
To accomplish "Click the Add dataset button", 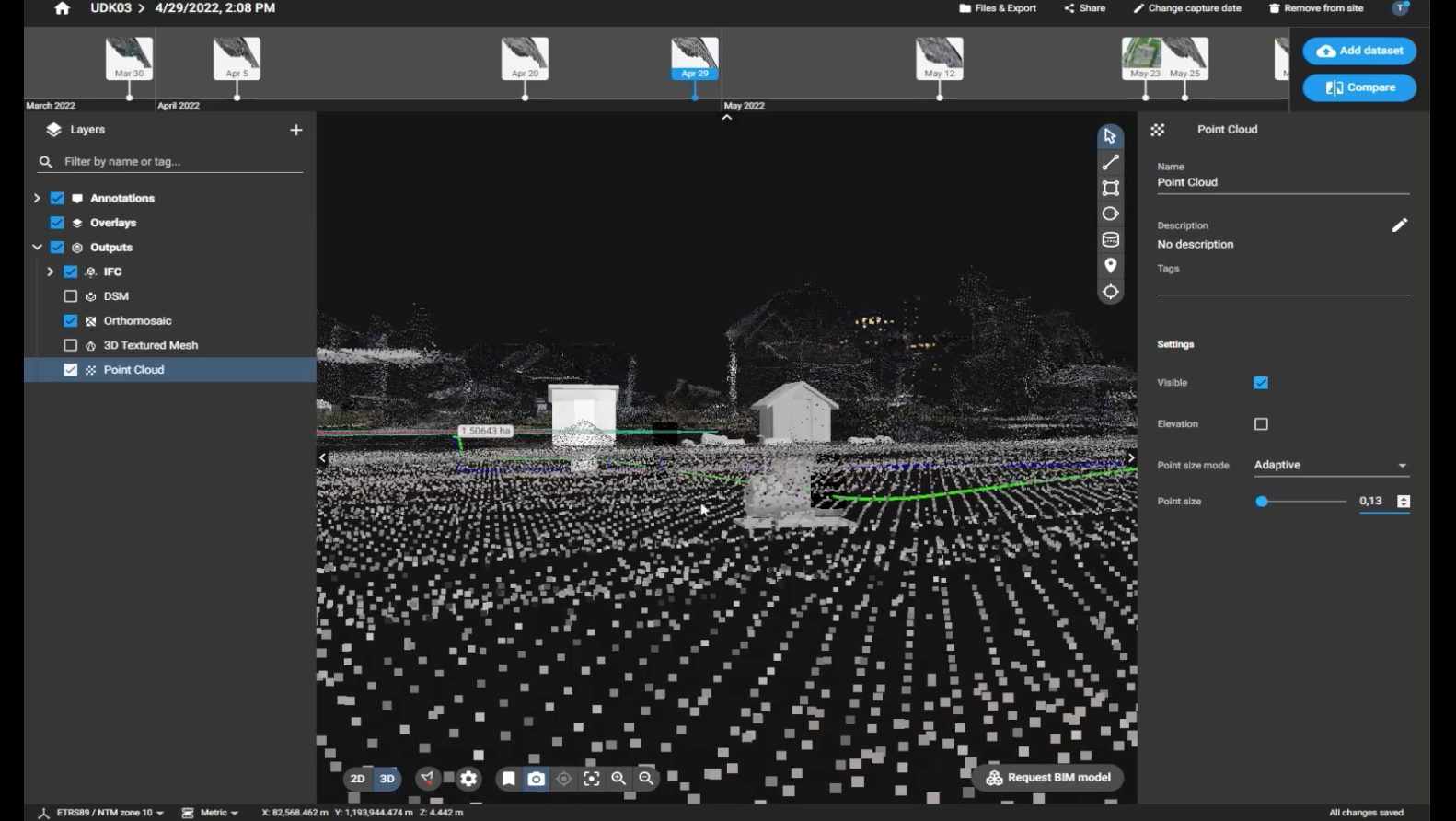I will point(1359,52).
